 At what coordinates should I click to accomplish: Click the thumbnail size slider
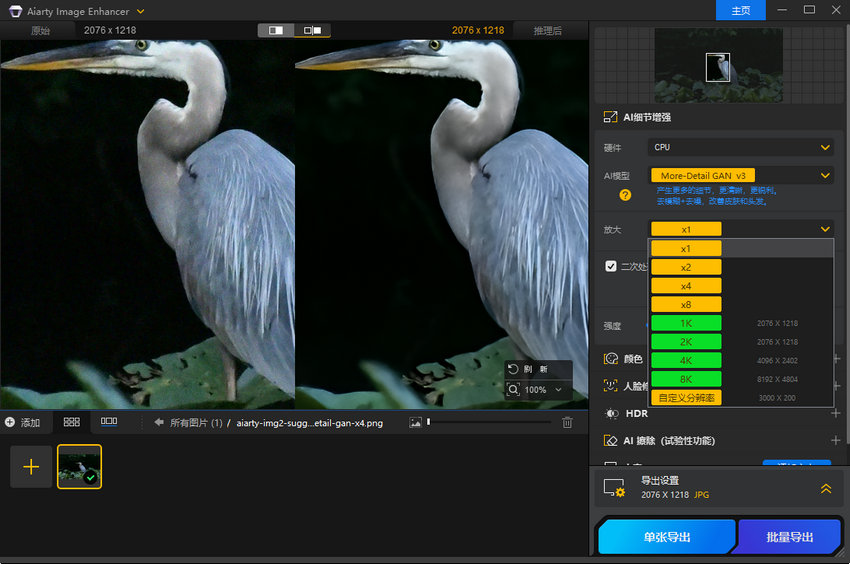[x=488, y=422]
